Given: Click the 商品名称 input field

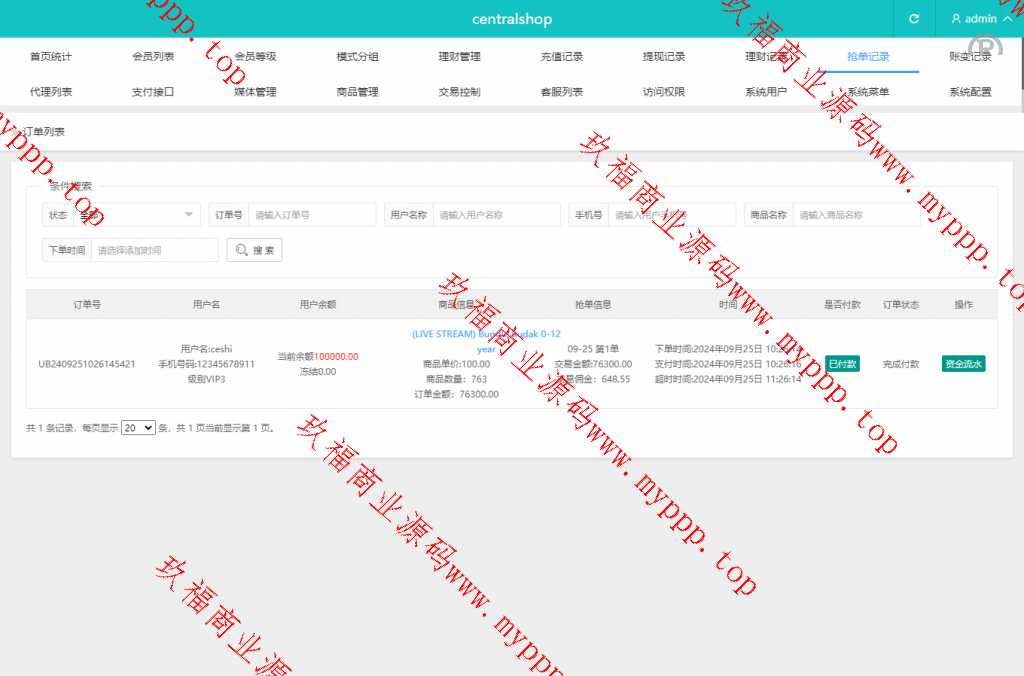Looking at the screenshot, I should 856,215.
